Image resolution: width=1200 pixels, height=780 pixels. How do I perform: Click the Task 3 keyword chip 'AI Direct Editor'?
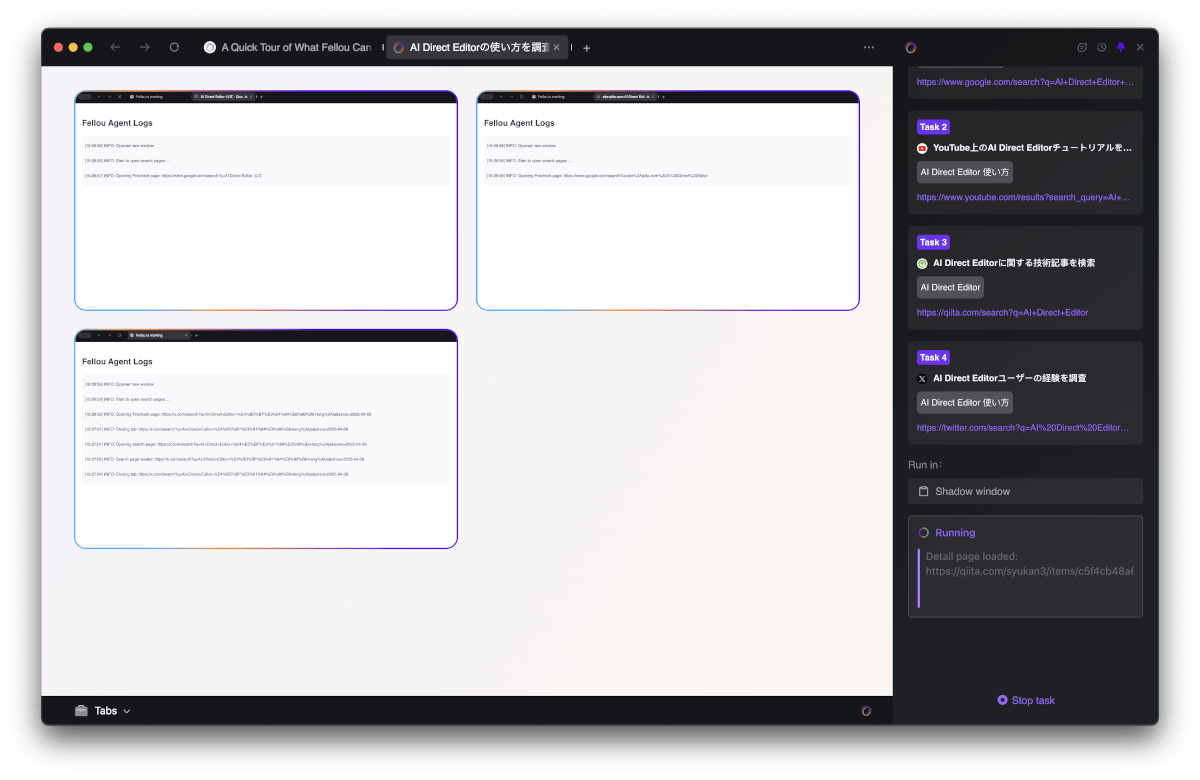coord(950,287)
